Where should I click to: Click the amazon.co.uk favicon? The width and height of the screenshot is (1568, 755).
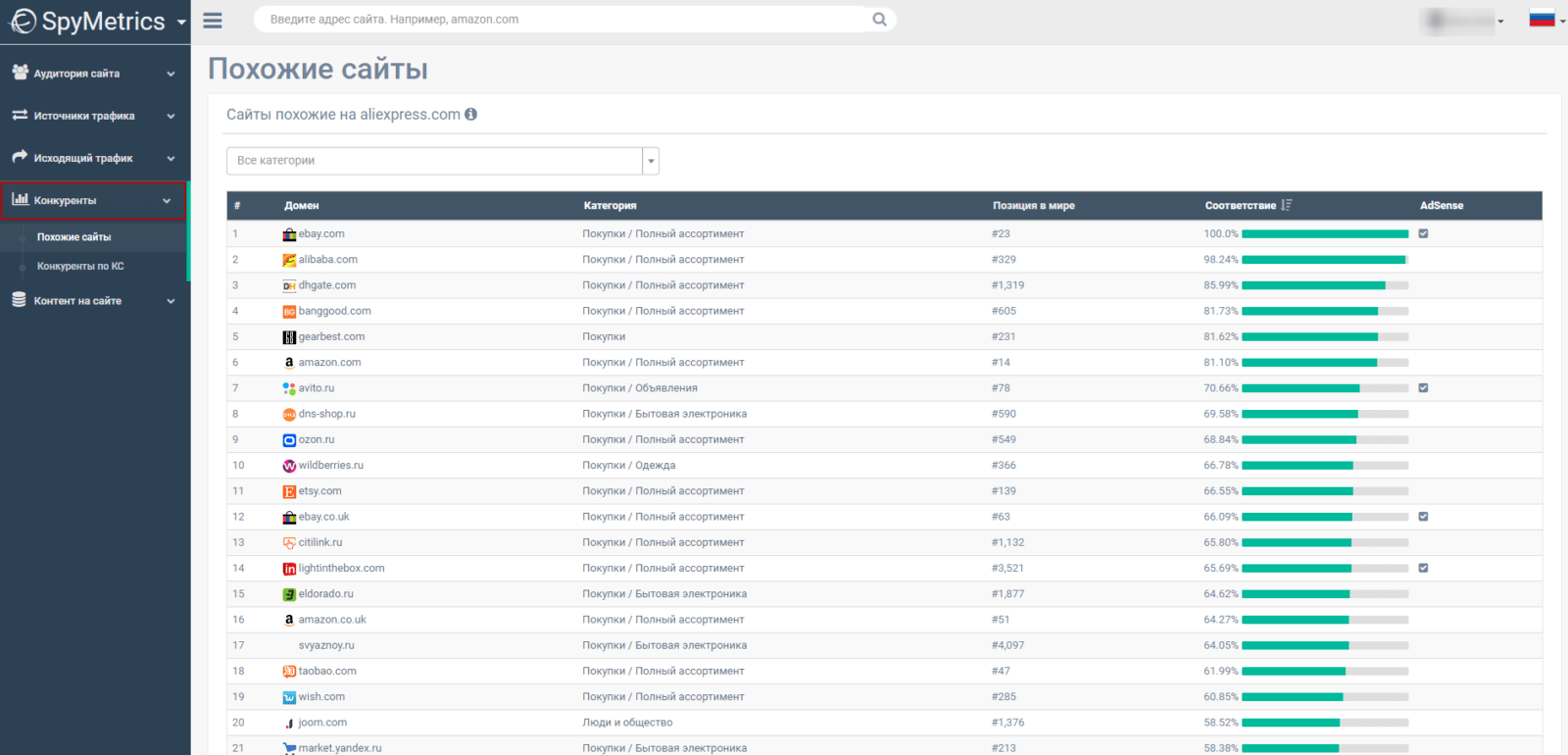point(289,620)
